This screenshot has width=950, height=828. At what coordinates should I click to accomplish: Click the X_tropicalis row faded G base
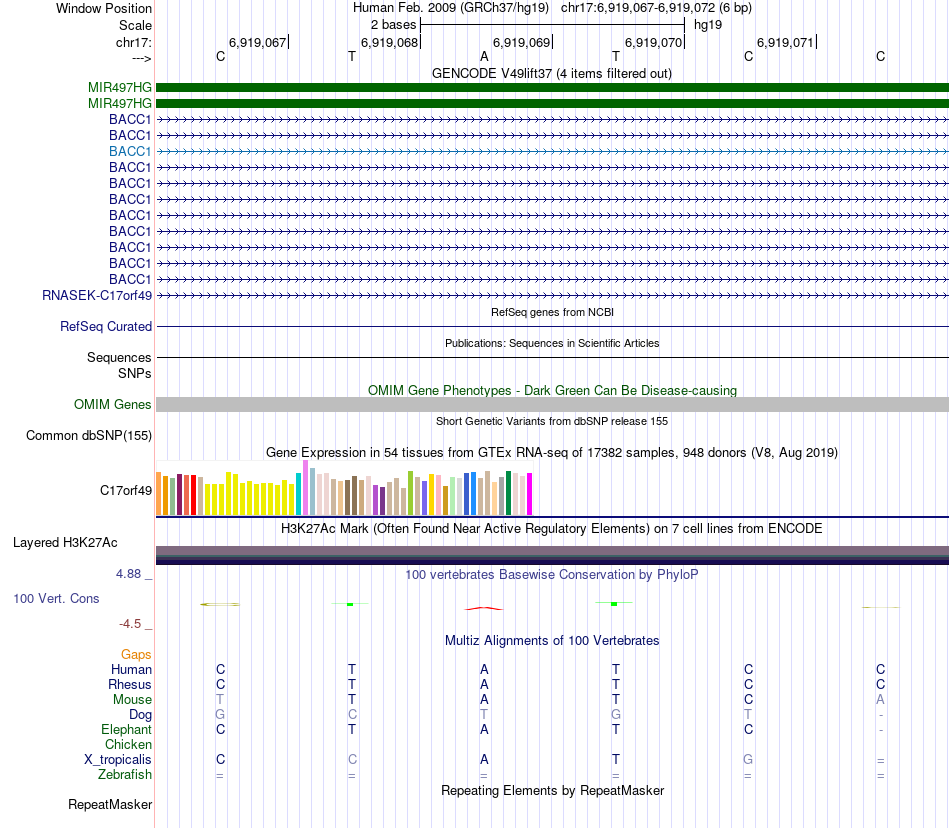748,760
